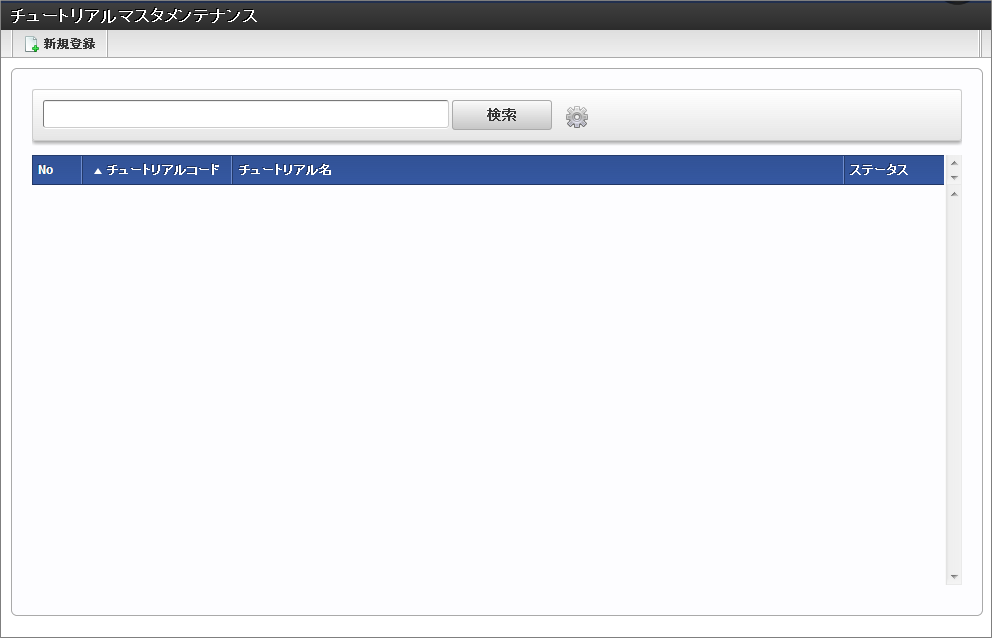Screen dimensions: 992x638
Task: Sort by チュートリアルコード column header
Action: [x=157, y=170]
